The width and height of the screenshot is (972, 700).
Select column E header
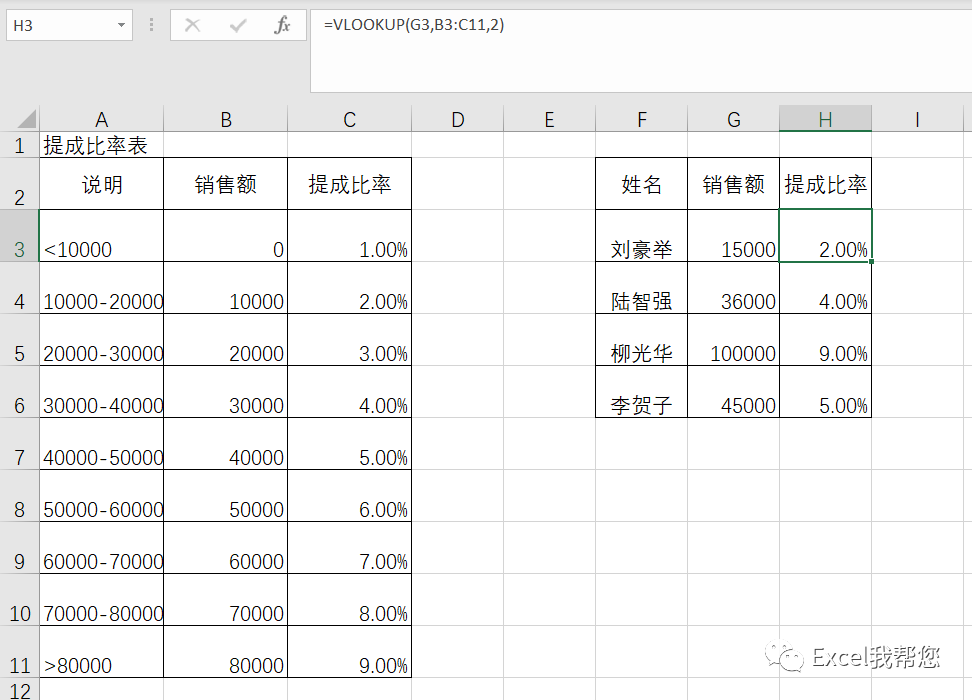pos(549,119)
